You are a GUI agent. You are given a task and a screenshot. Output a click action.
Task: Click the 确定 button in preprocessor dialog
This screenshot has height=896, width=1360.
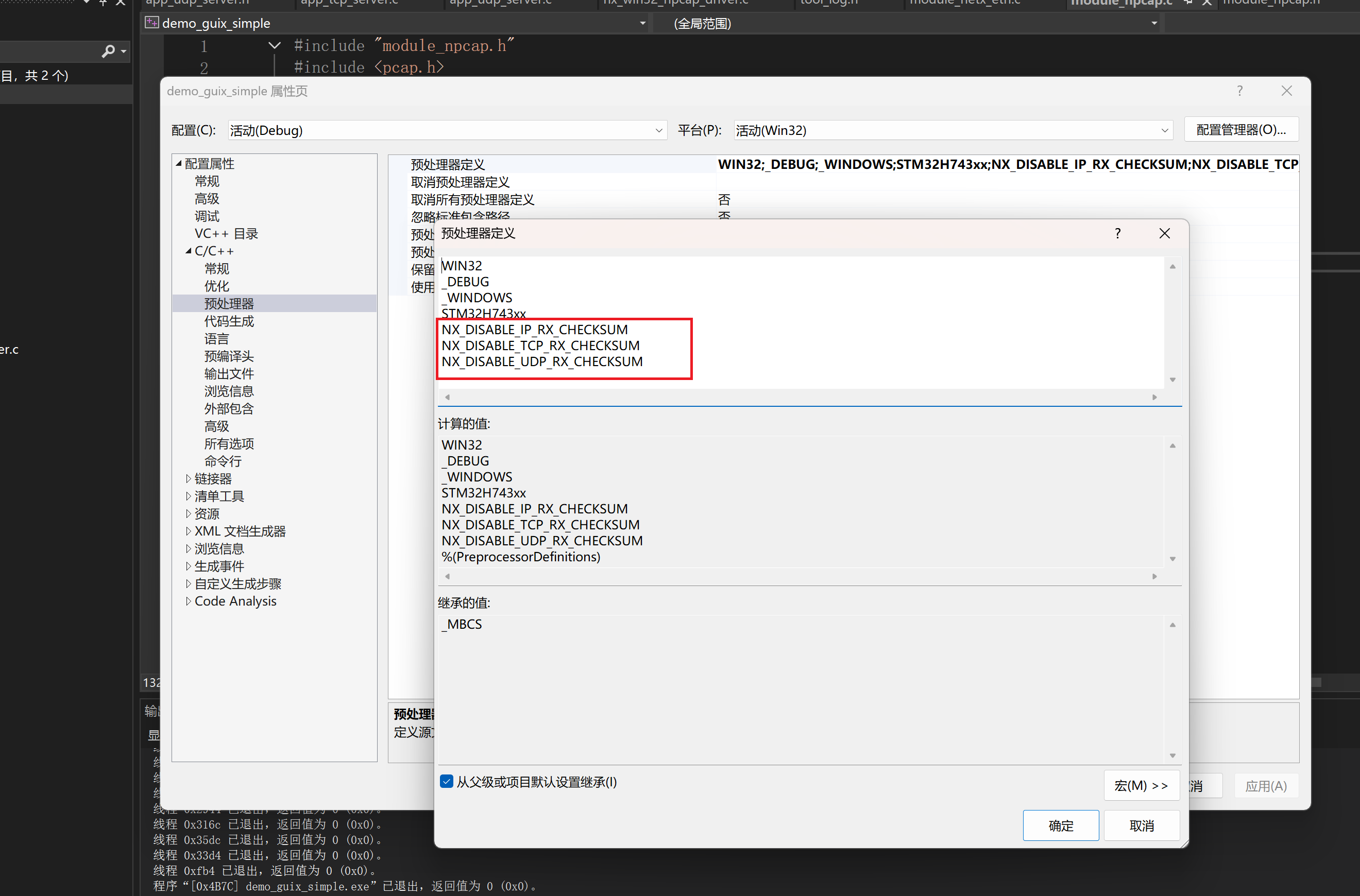point(1061,825)
